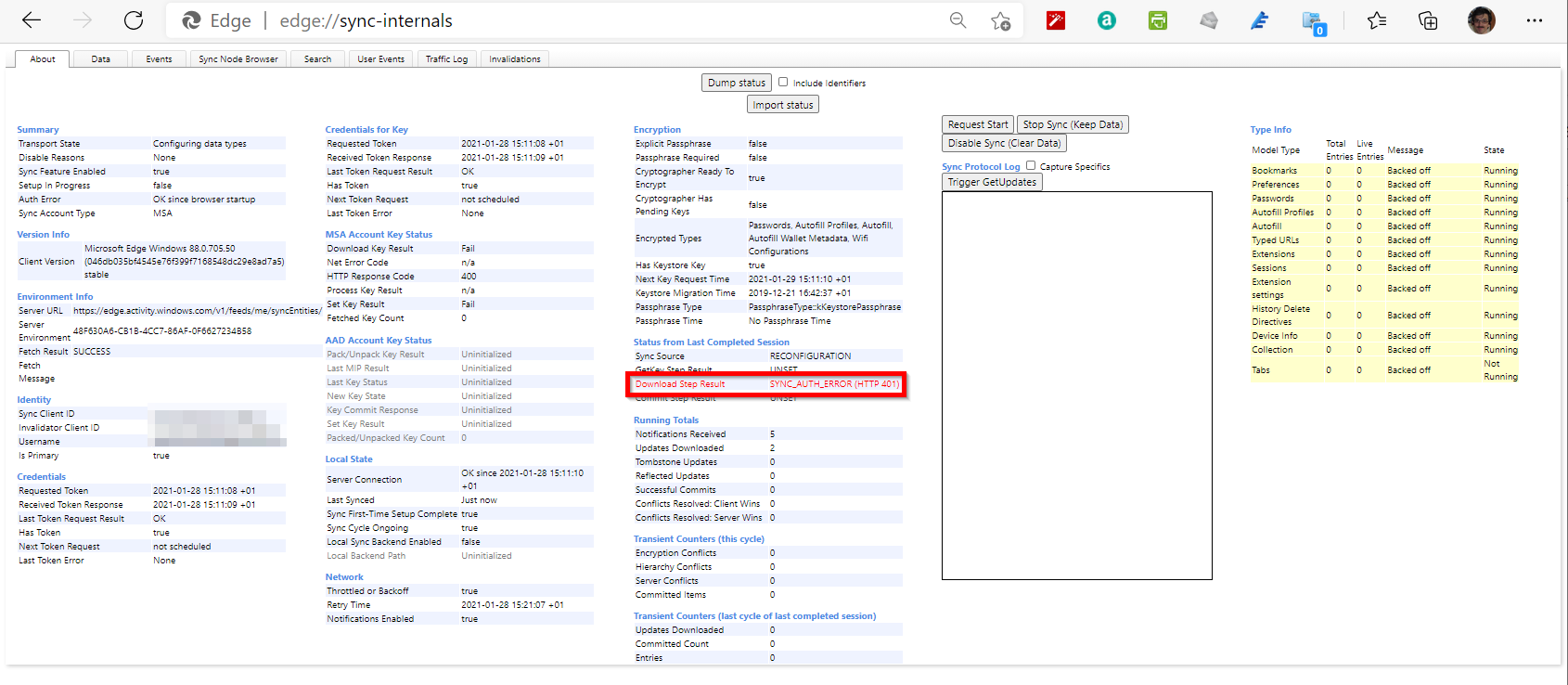Click Disable Sync (Clear Data)

tap(1004, 143)
